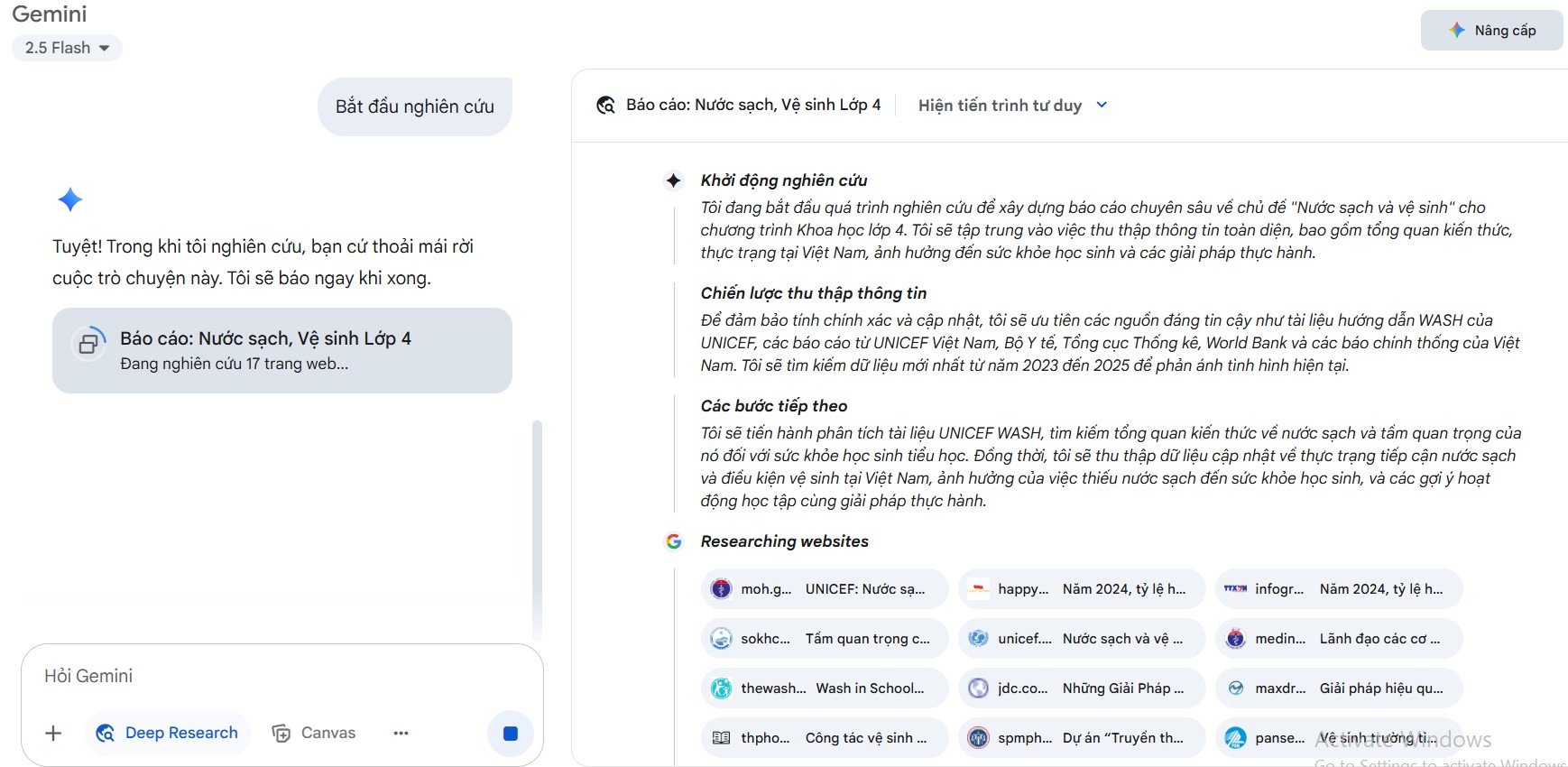The height and width of the screenshot is (767, 1568).
Task: Click the blue Gemini sparkle icon
Action: tap(70, 199)
